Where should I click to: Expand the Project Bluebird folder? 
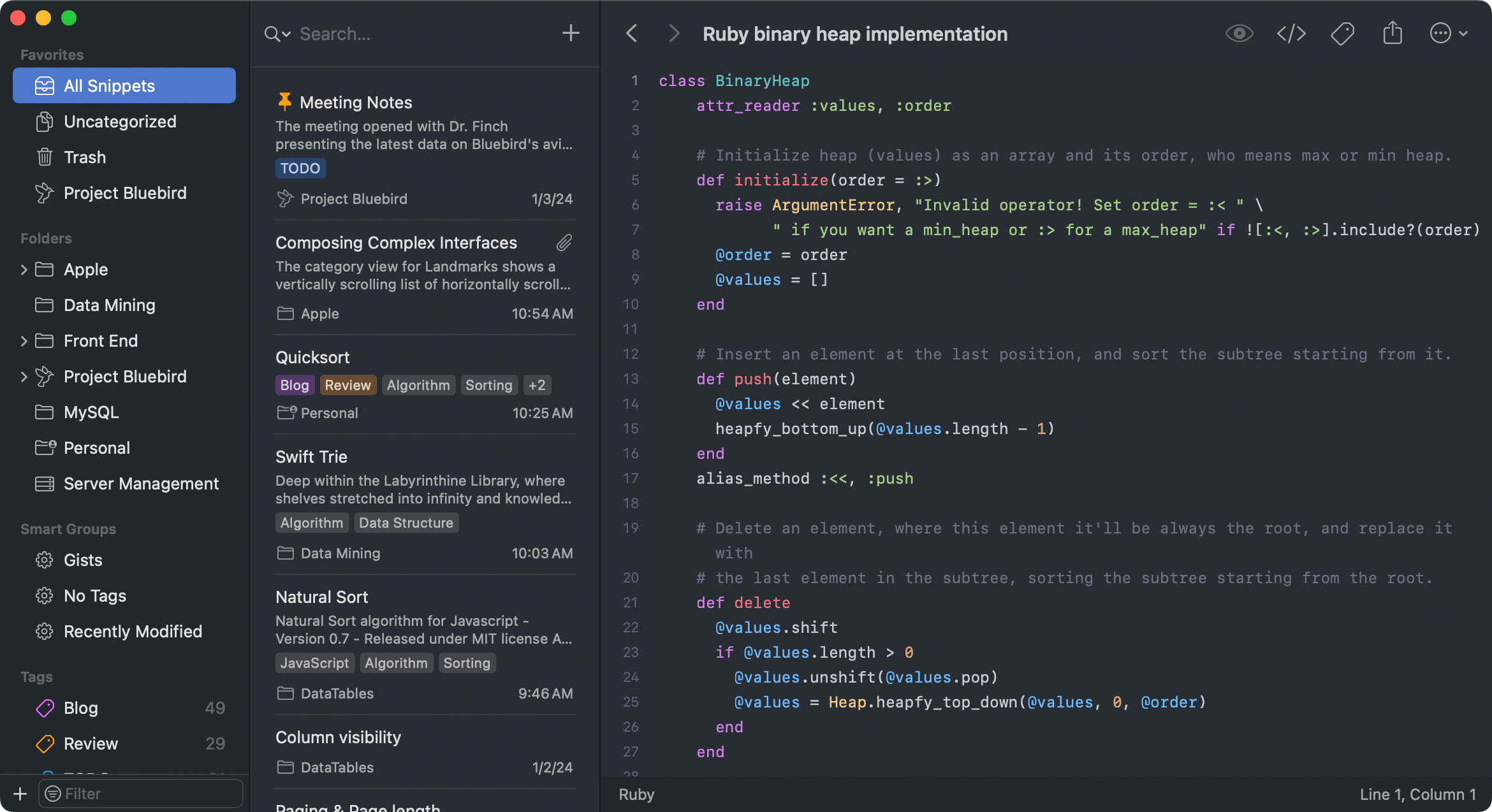click(x=22, y=375)
